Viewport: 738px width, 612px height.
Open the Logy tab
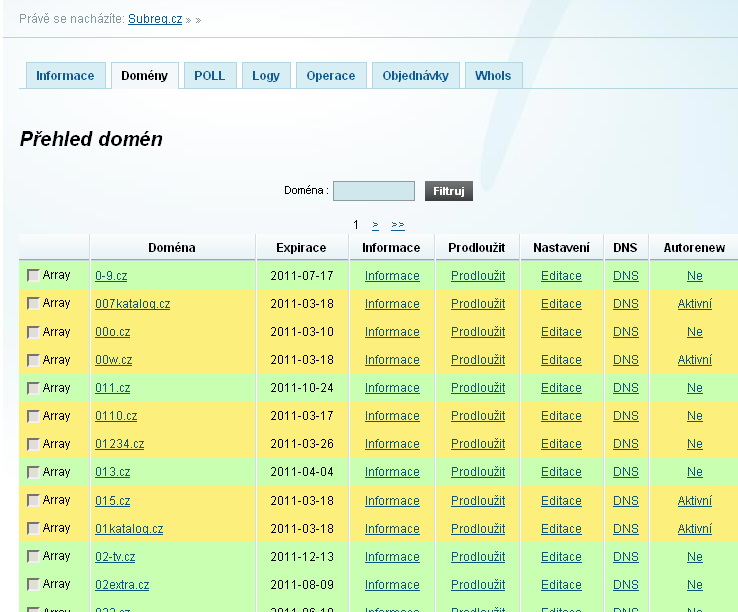pos(266,76)
